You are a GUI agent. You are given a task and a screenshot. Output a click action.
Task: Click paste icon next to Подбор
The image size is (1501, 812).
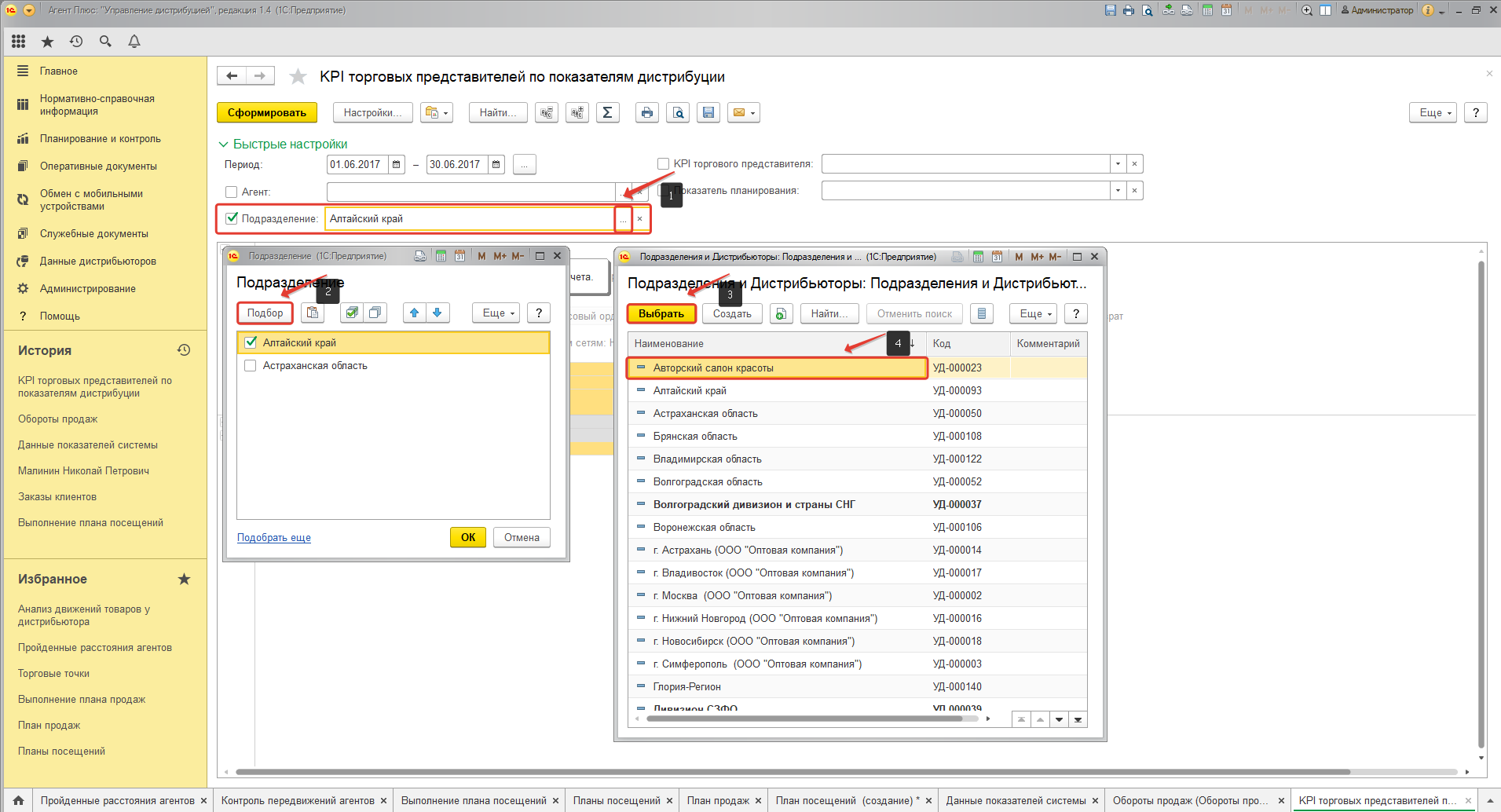click(313, 313)
